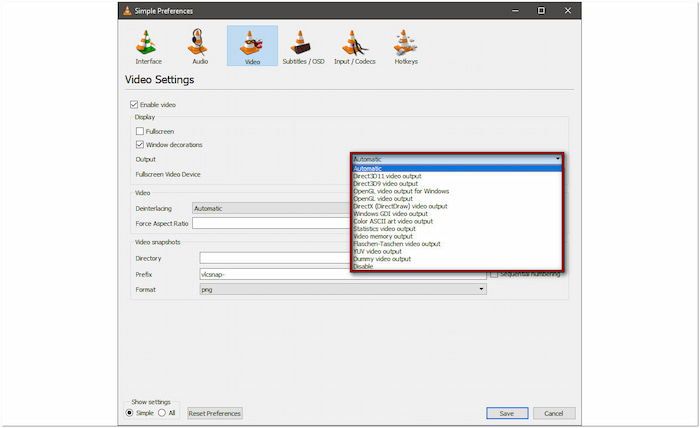Open the Hotkeys preferences category
700x428 pixels.
[406, 46]
